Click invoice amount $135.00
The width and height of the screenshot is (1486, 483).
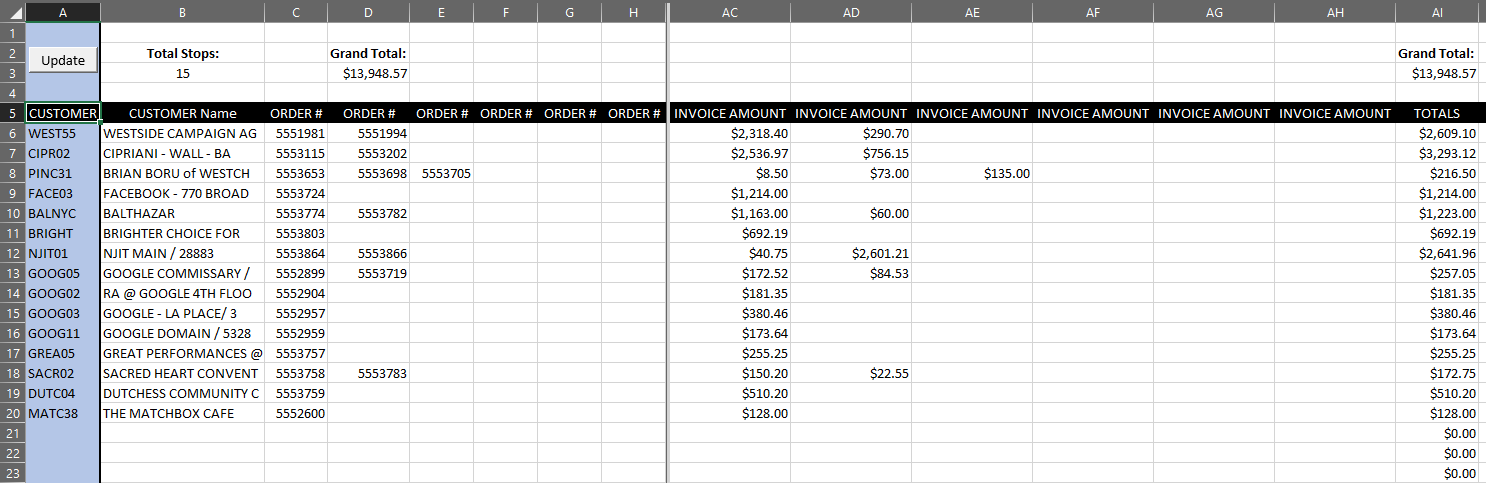pos(1007,173)
